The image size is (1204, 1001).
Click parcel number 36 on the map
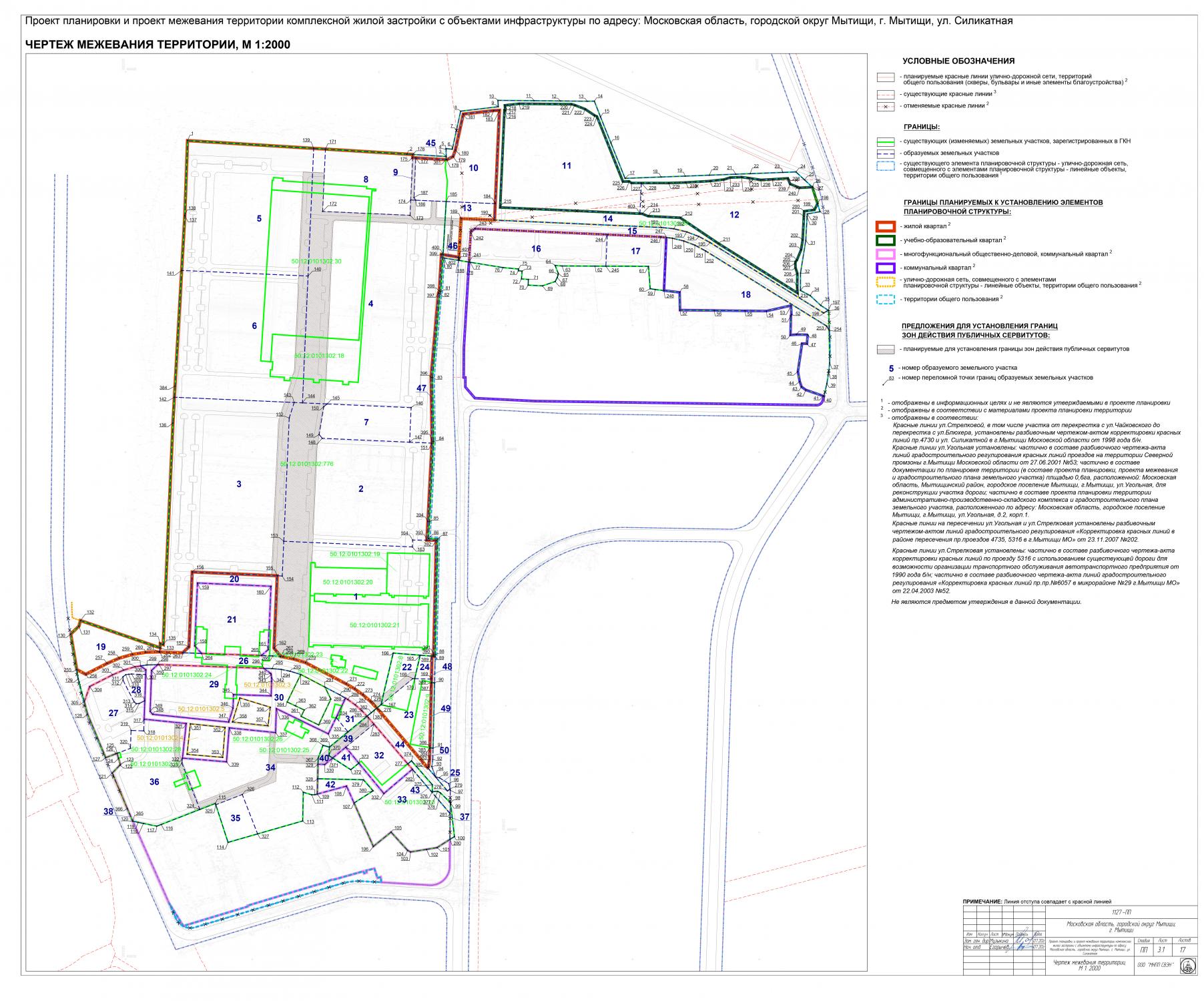[154, 781]
